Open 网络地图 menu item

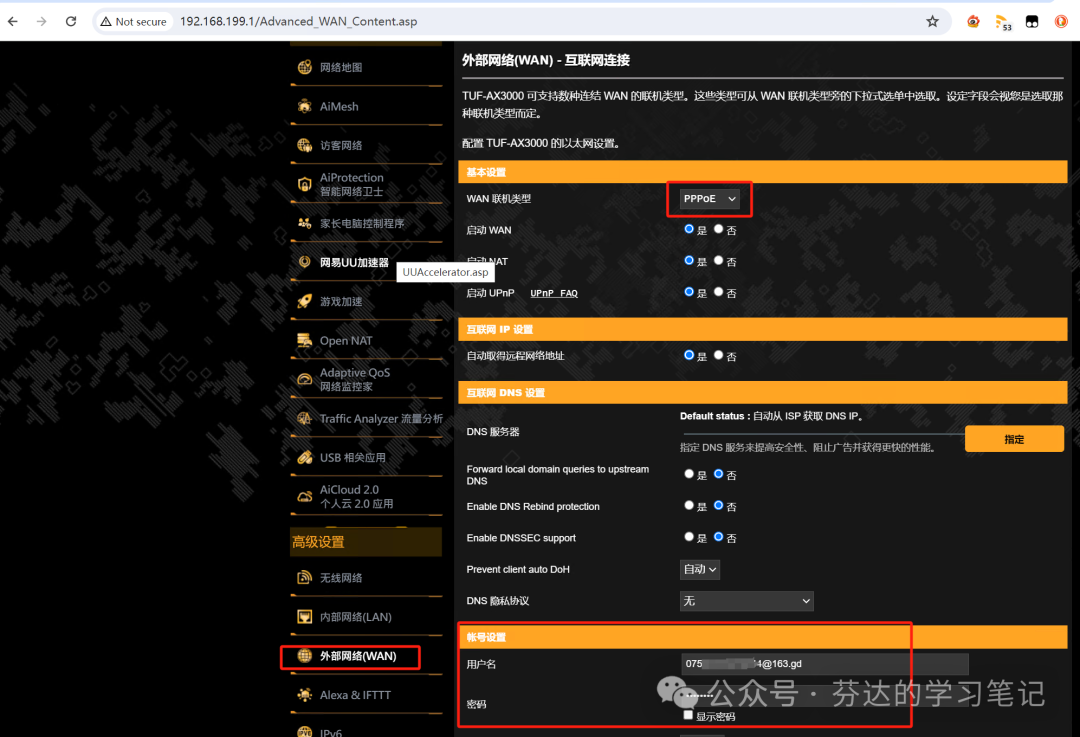pos(341,67)
